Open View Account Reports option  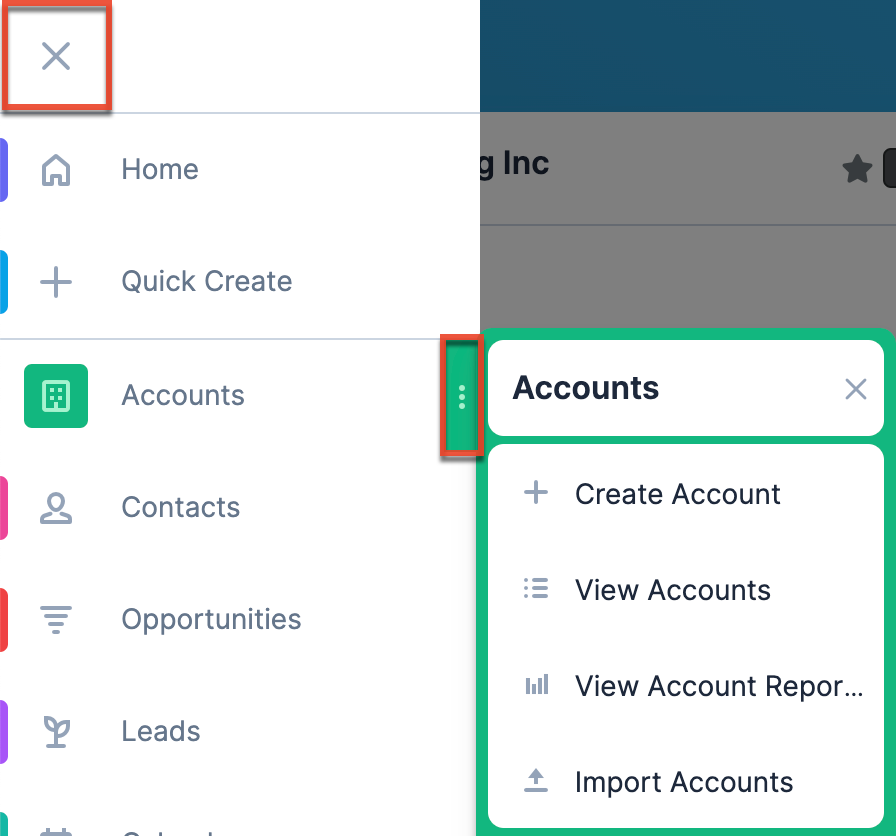pyautogui.click(x=717, y=686)
